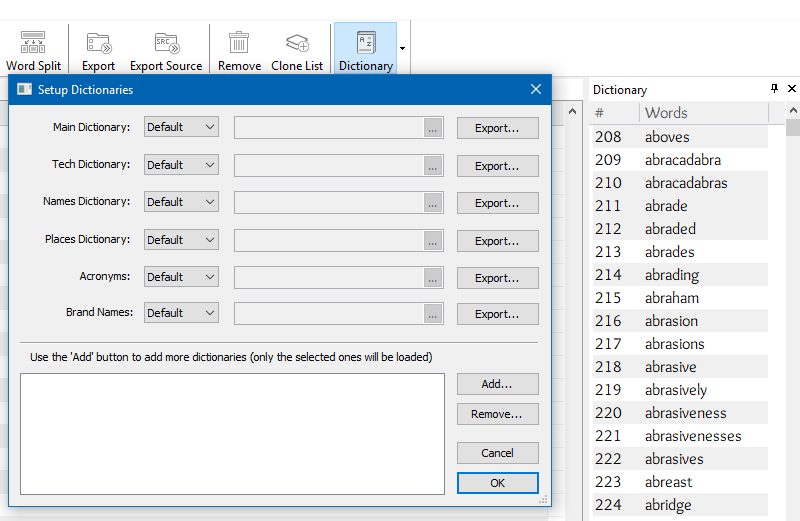The width and height of the screenshot is (800, 521).
Task: Select the word 'aboves' row 208
Action: [x=680, y=137]
